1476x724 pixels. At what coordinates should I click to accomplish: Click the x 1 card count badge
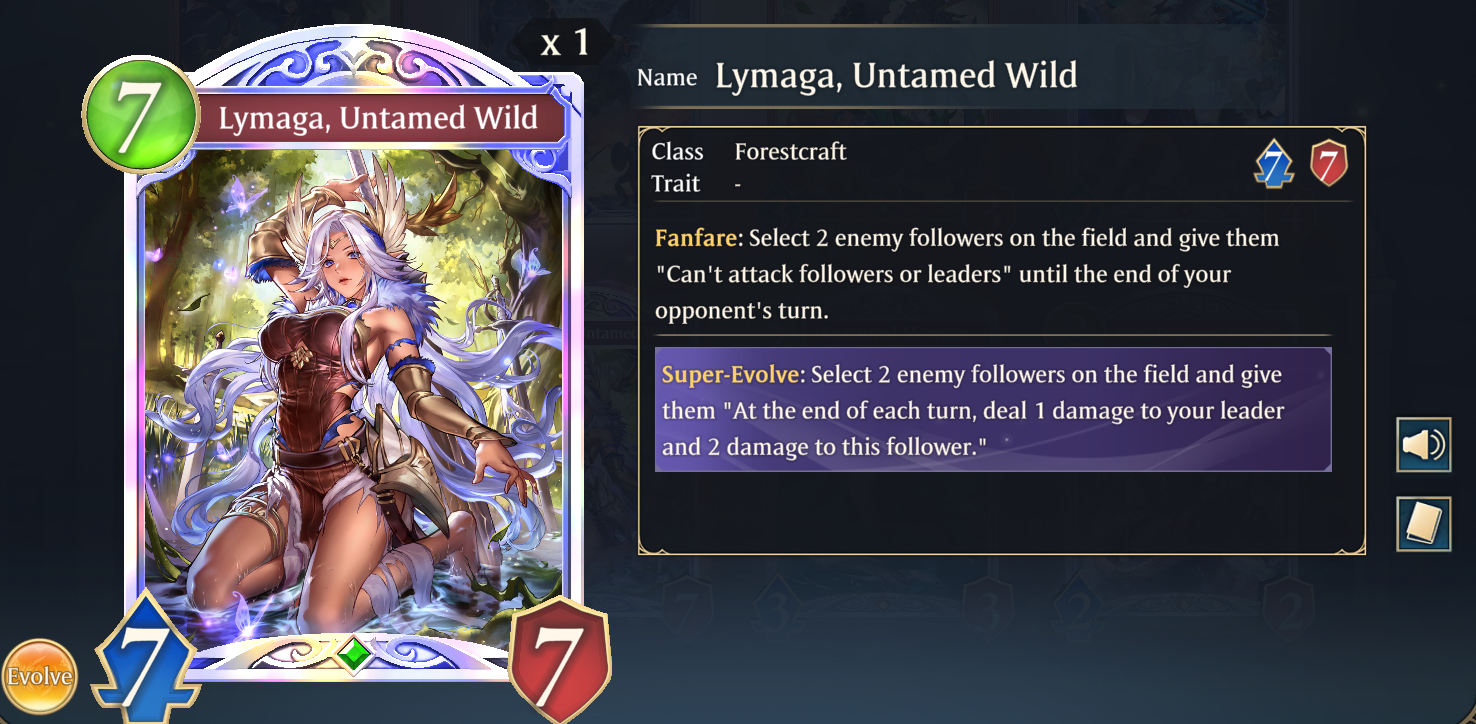[x=565, y=42]
